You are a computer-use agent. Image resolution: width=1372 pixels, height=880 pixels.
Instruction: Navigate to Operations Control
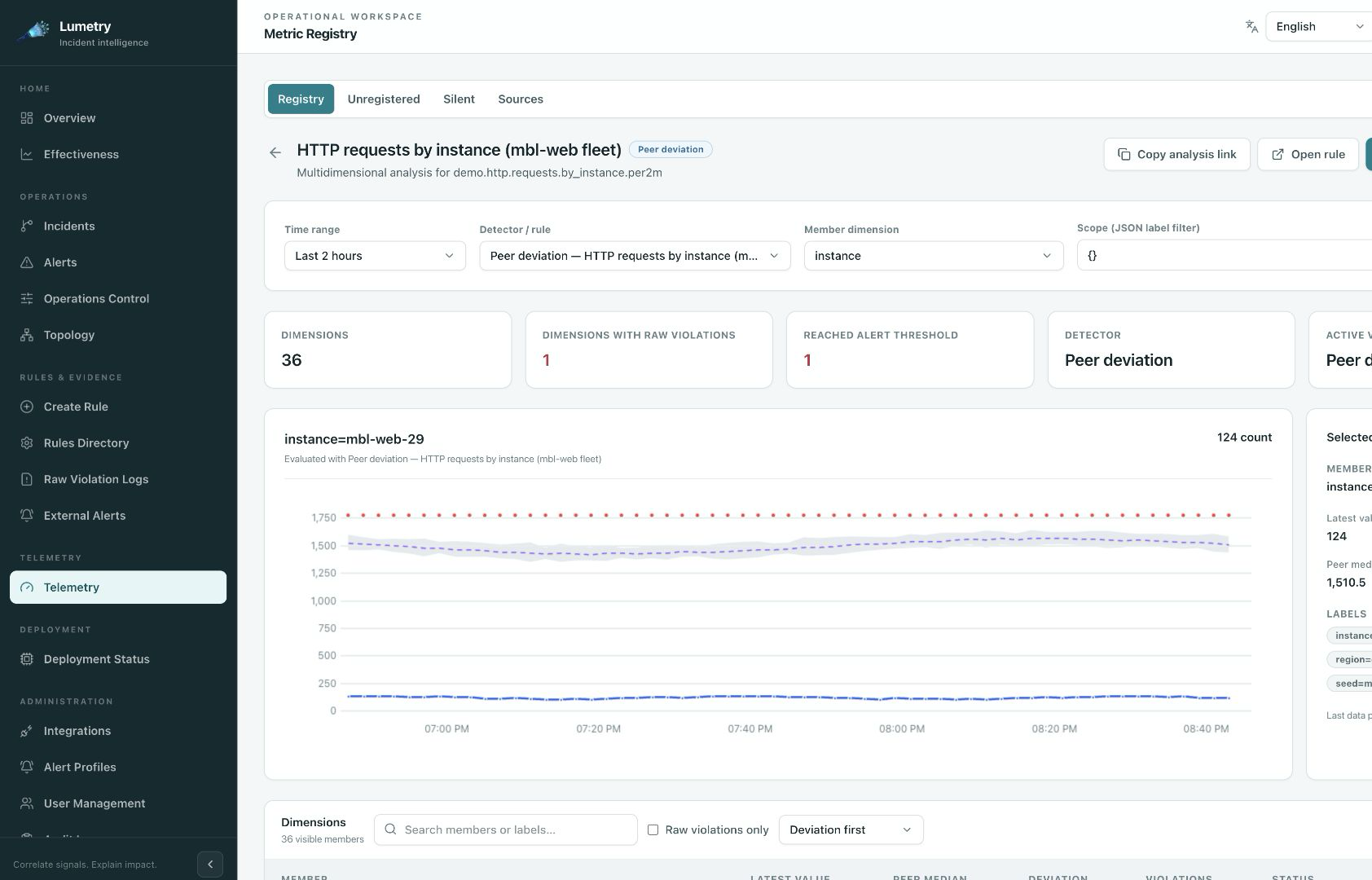pos(118,298)
